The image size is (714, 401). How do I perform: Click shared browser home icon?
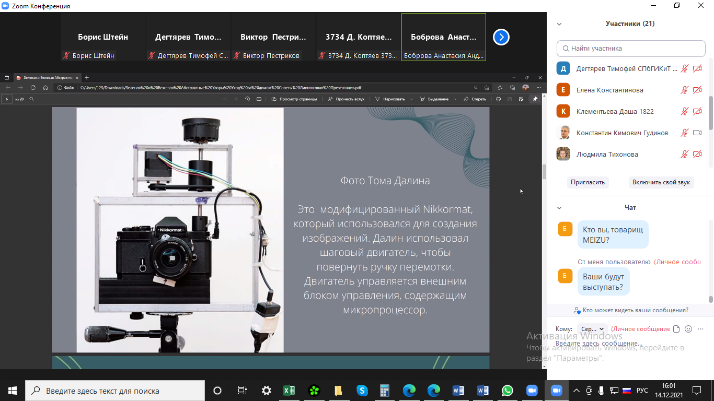[45, 87]
